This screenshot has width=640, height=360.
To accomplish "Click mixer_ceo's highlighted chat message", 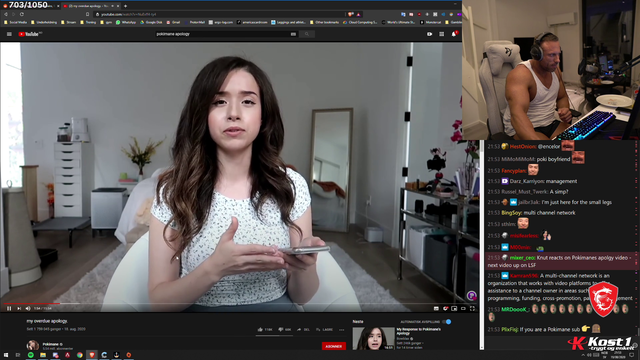I will point(560,261).
